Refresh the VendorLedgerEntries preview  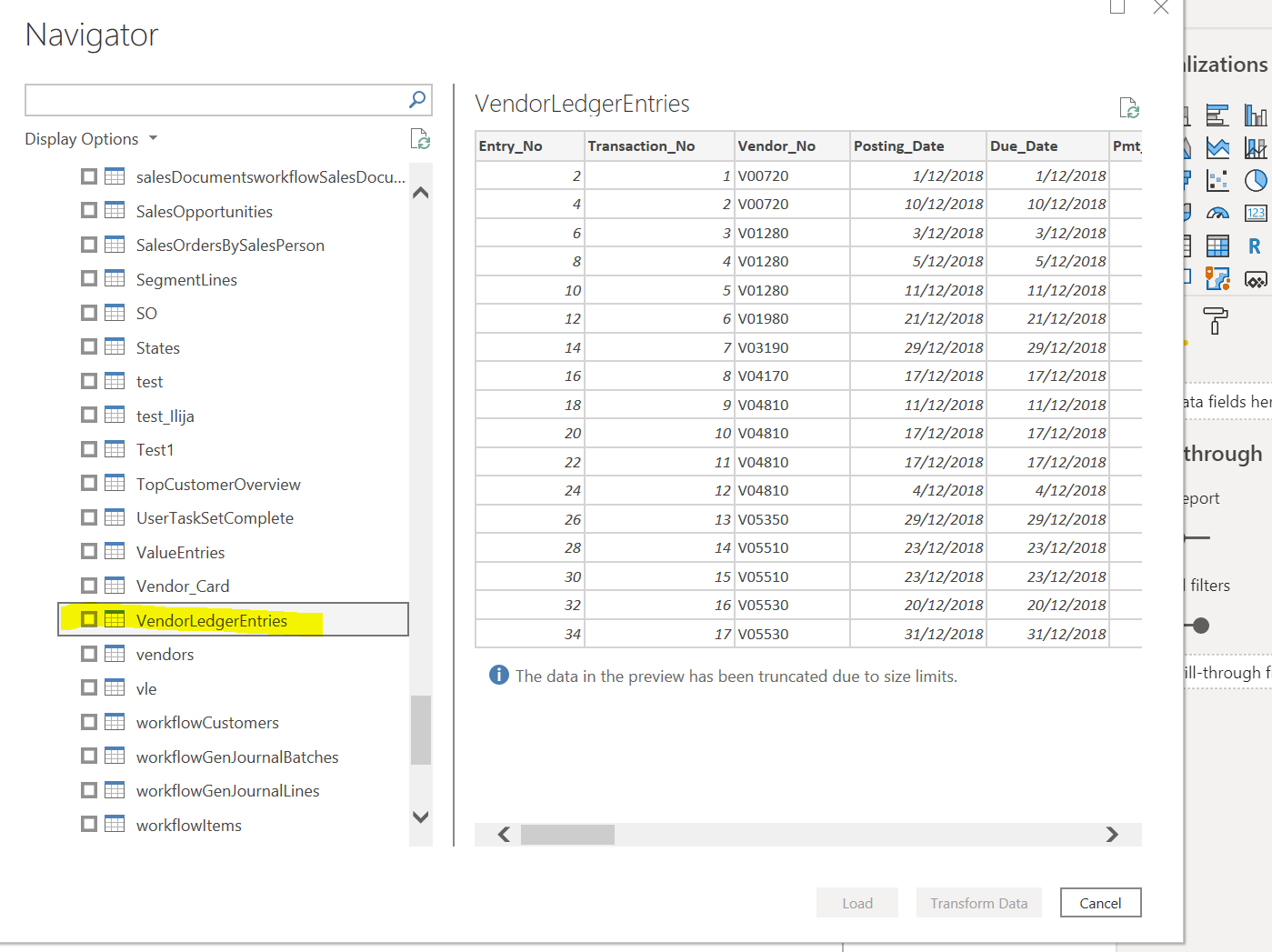pos(1129,109)
